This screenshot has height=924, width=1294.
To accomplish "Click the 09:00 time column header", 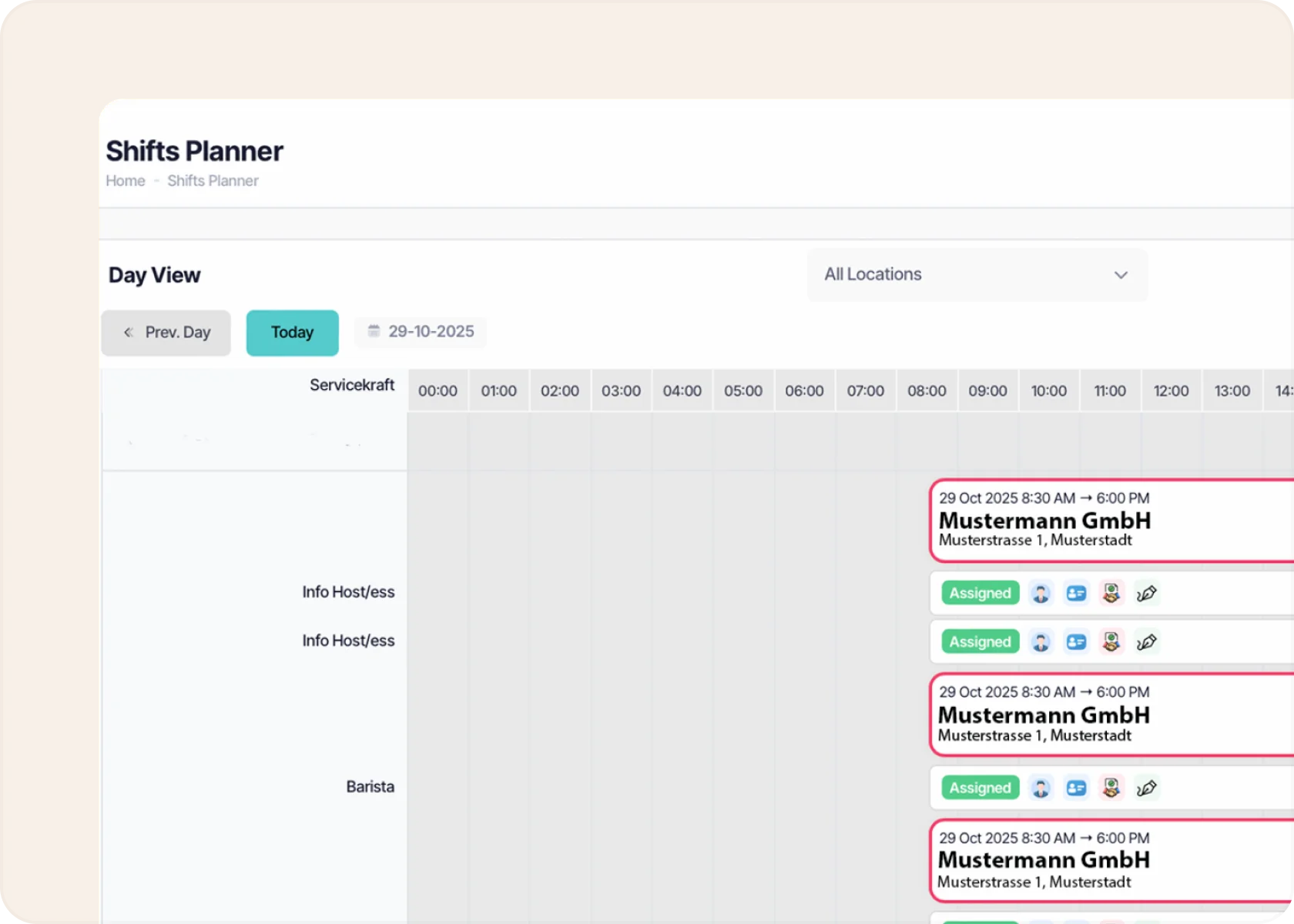I will coord(988,391).
